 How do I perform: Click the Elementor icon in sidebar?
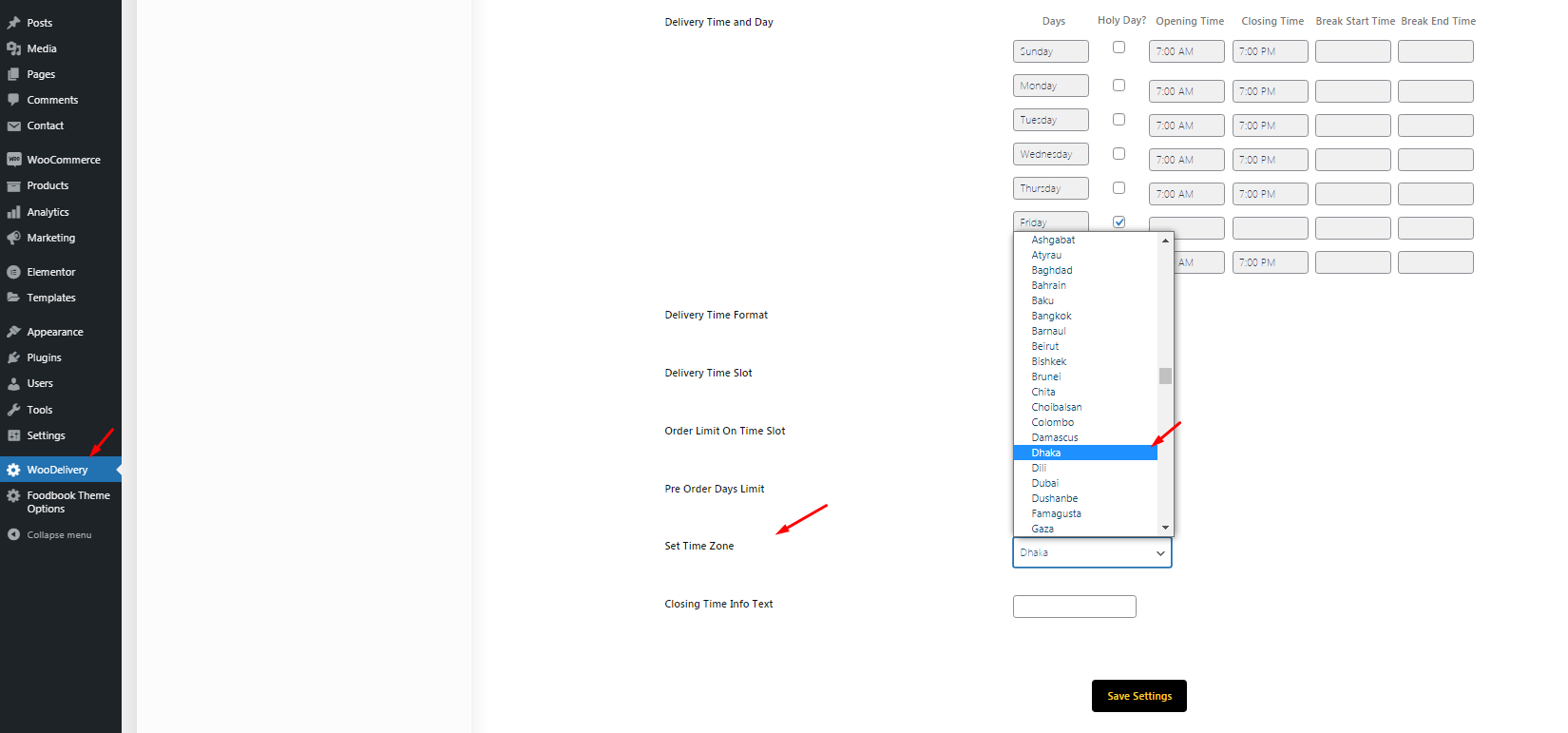13,272
